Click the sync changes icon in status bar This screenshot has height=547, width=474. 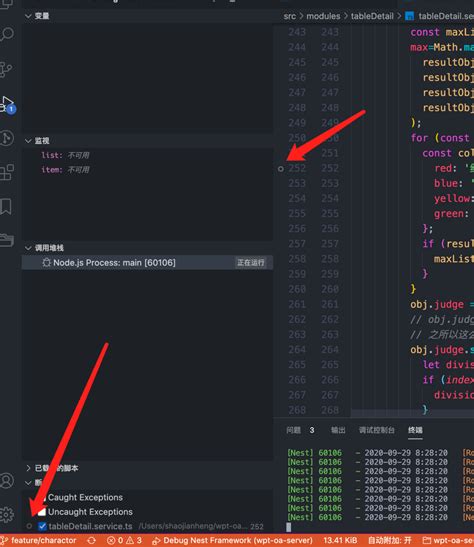click(x=91, y=540)
